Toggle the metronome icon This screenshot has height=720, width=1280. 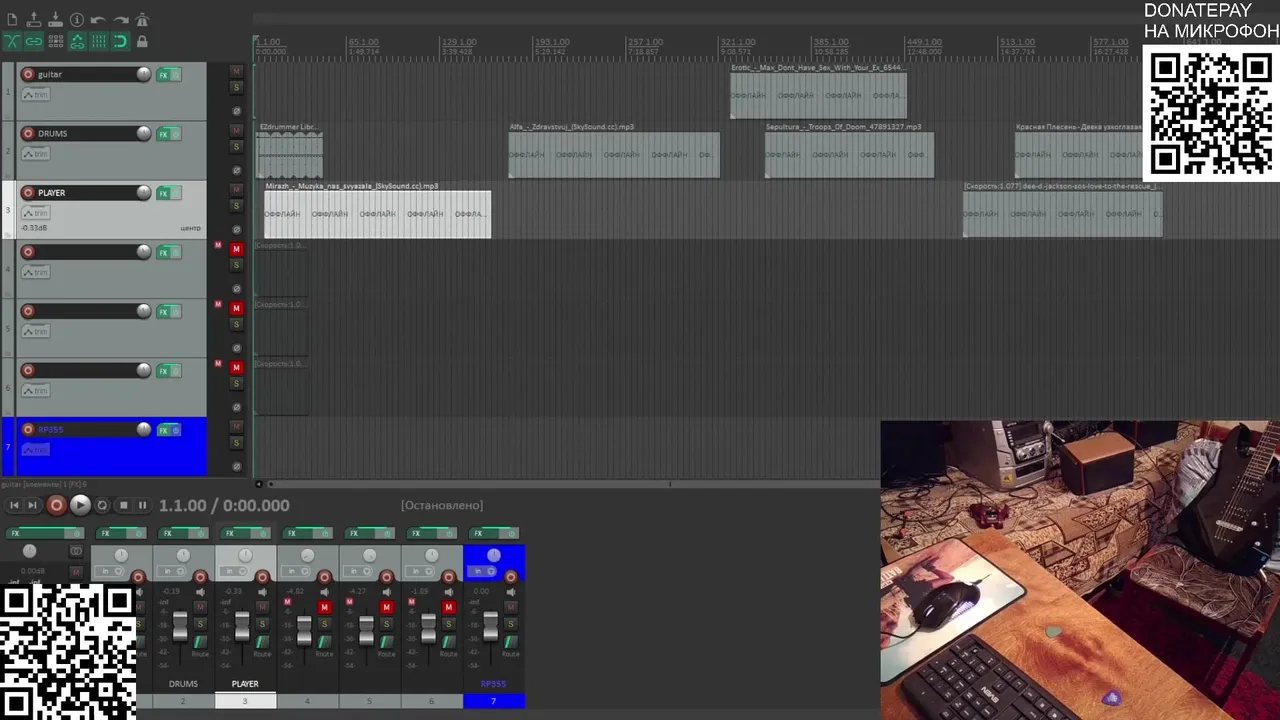pos(142,19)
